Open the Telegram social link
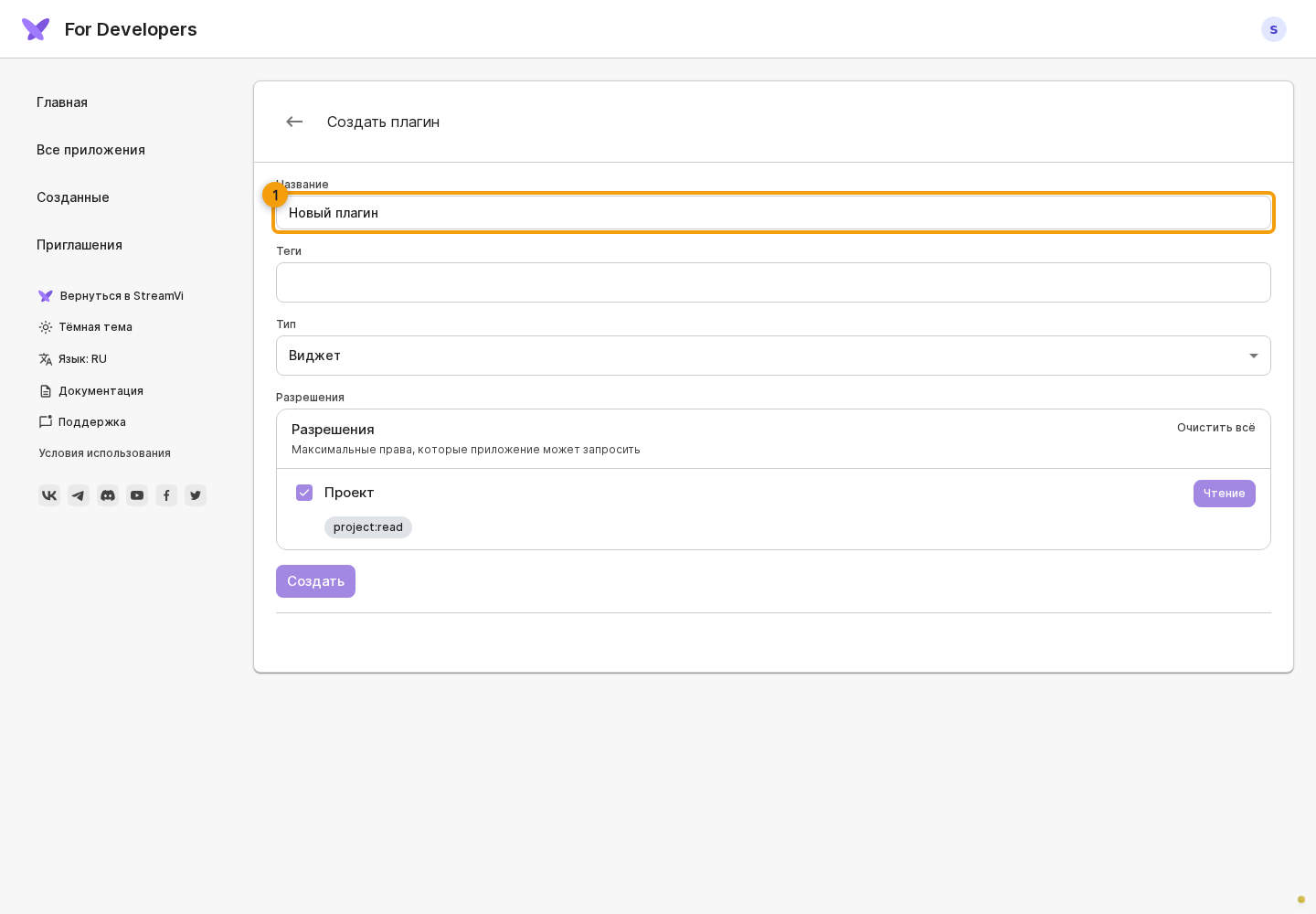 pyautogui.click(x=79, y=495)
